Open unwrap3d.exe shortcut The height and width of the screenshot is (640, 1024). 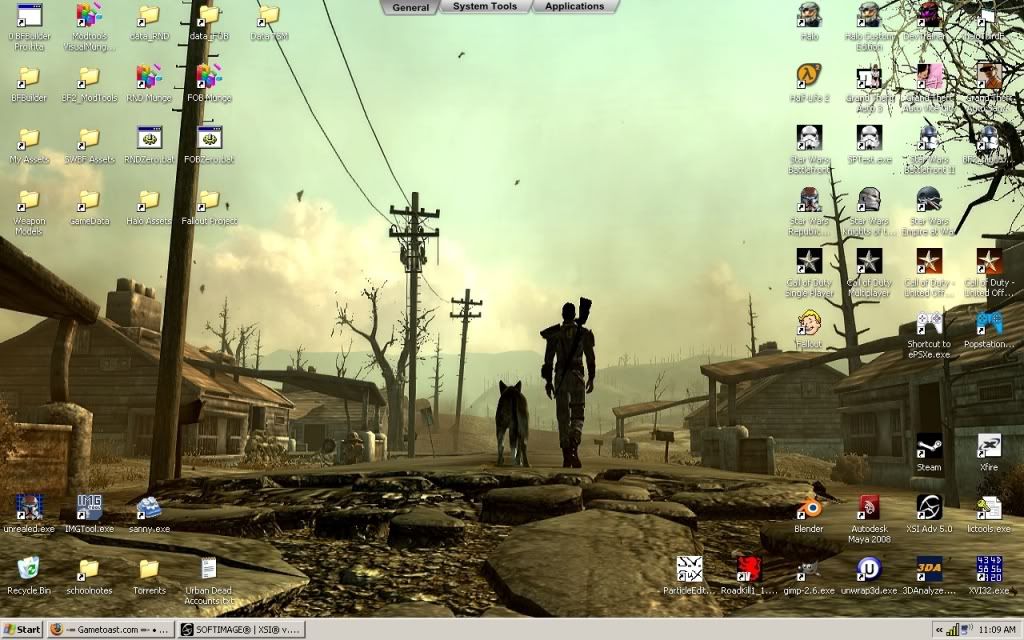pyautogui.click(x=869, y=575)
